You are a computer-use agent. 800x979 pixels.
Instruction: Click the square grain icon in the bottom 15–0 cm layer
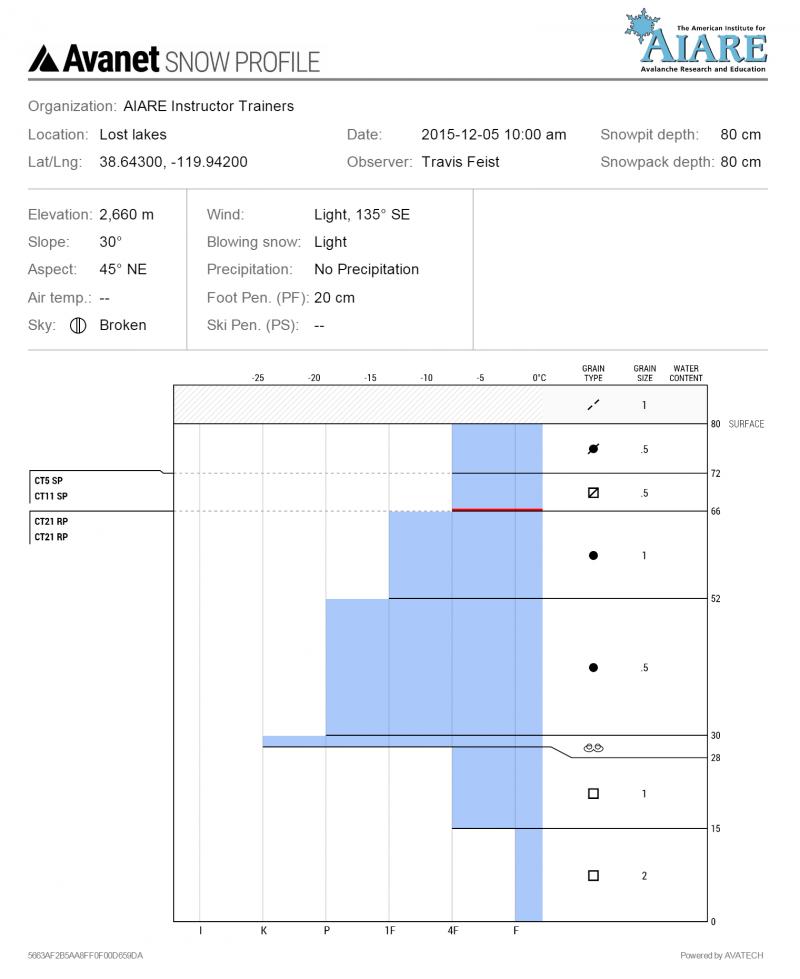tap(593, 876)
